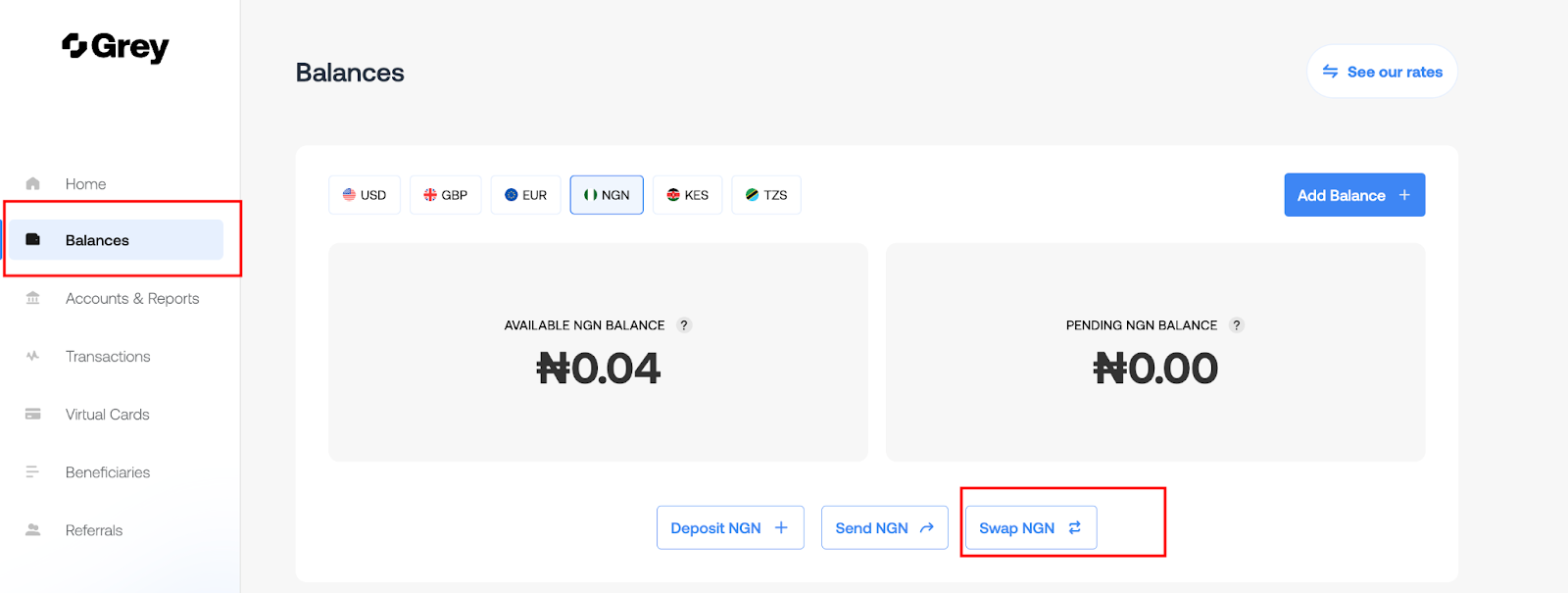1568x593 pixels.
Task: Open the See our rates link
Action: pyautogui.click(x=1382, y=72)
